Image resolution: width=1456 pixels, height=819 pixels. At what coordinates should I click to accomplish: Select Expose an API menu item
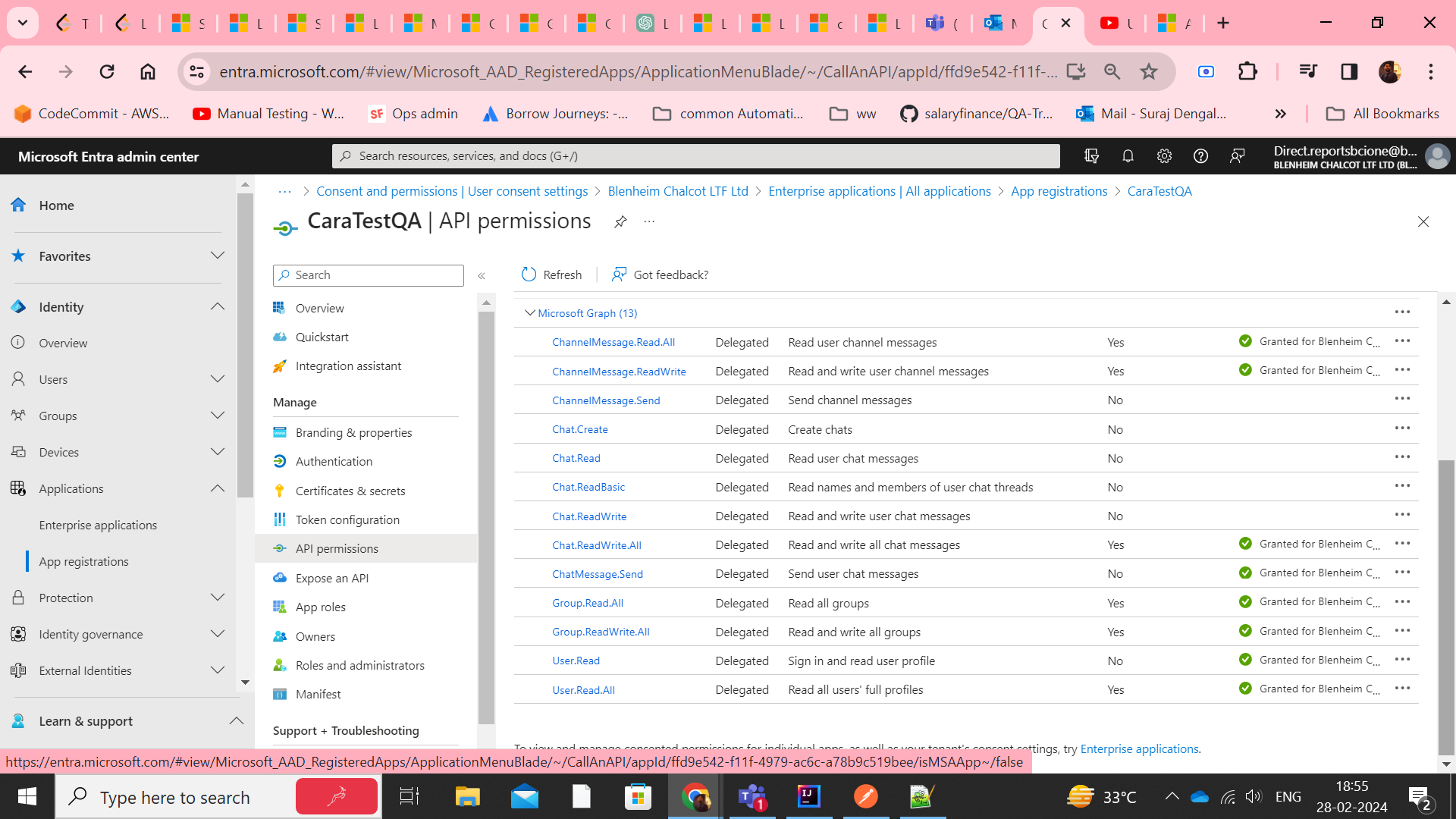(x=331, y=578)
